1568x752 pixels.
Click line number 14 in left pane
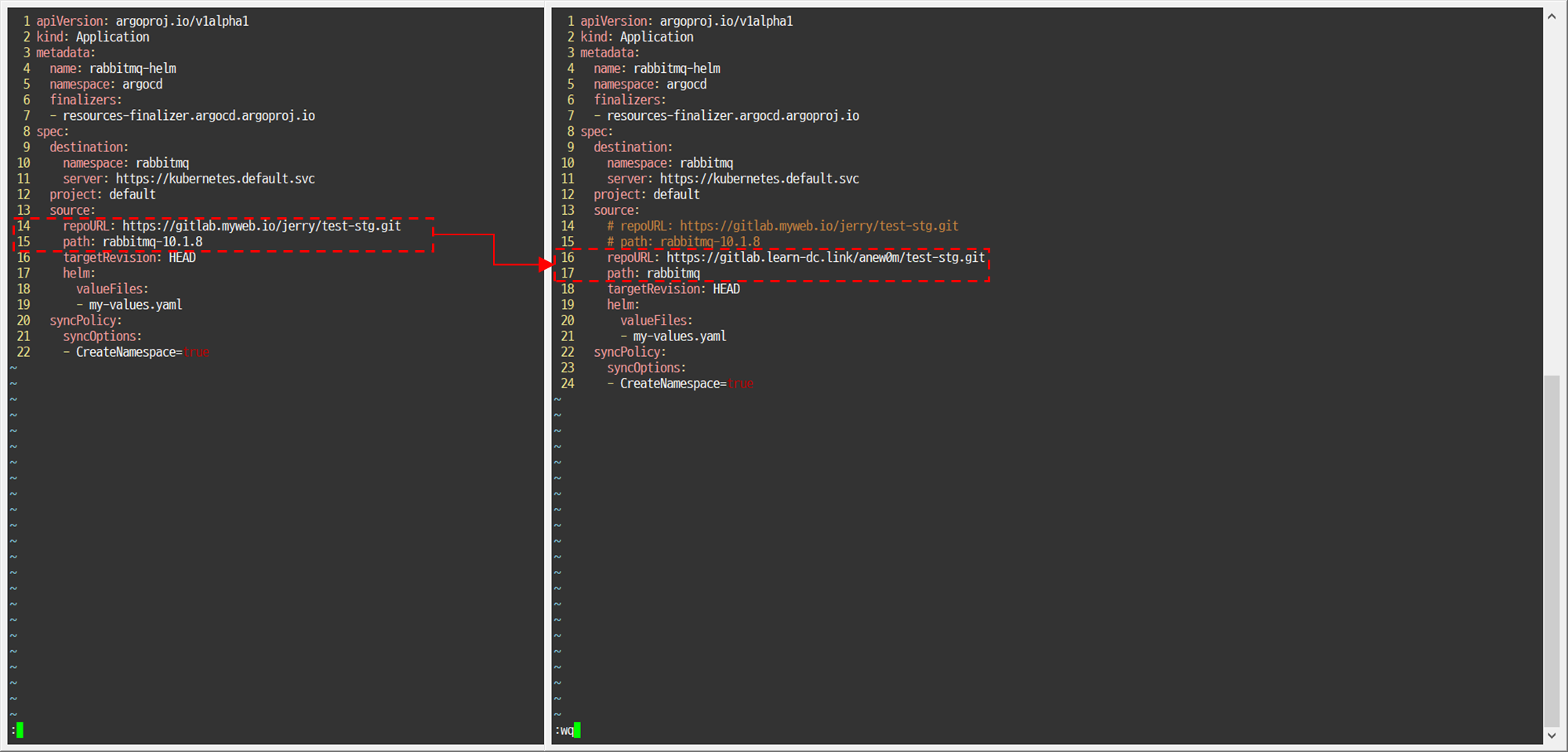pyautogui.click(x=23, y=226)
